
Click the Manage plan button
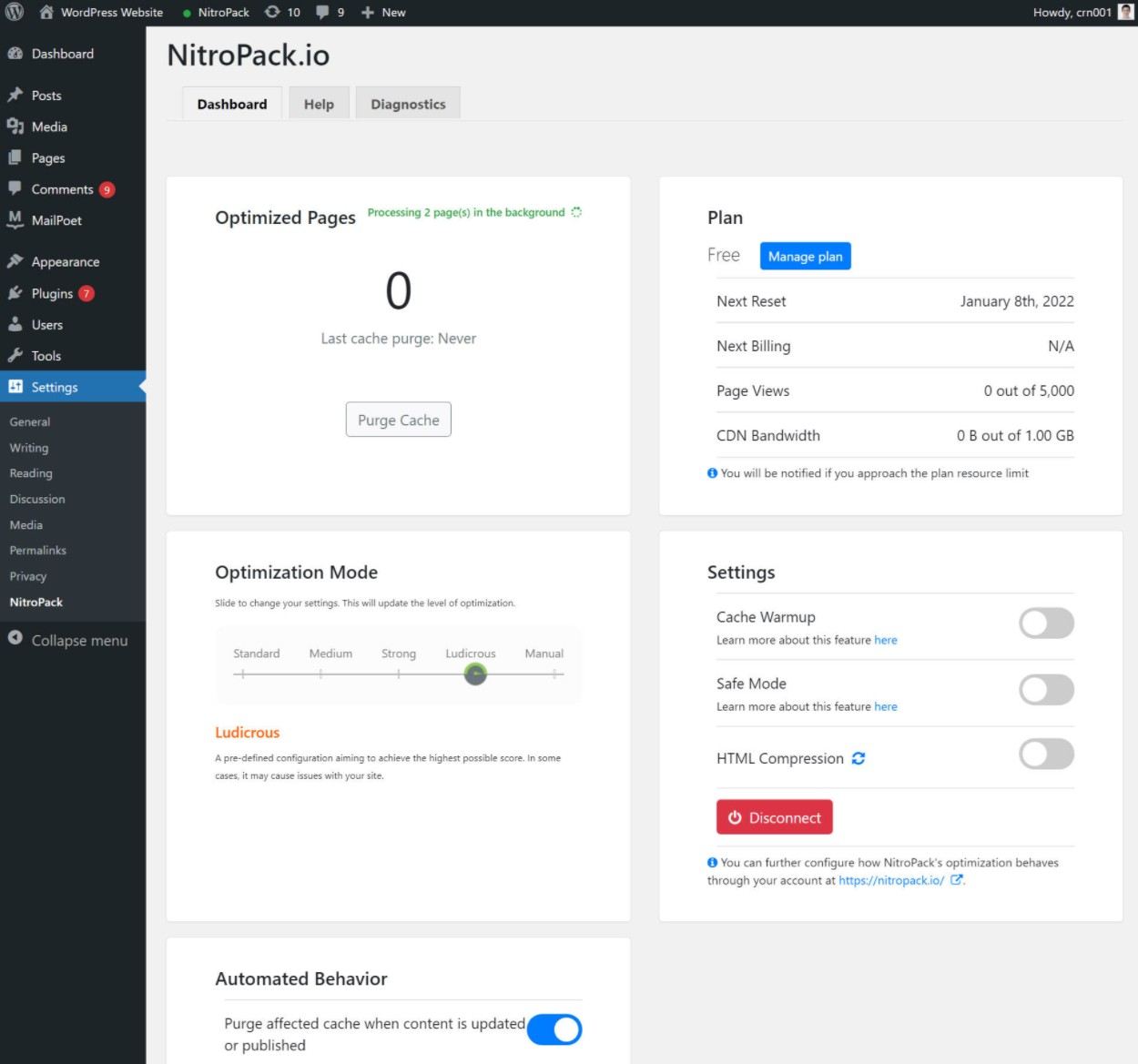806,257
